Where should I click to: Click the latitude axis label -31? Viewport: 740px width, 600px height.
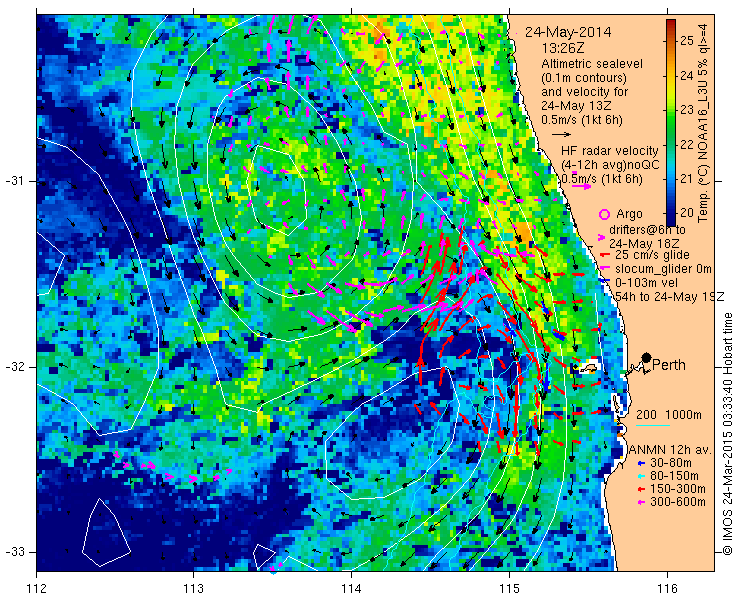tap(14, 181)
